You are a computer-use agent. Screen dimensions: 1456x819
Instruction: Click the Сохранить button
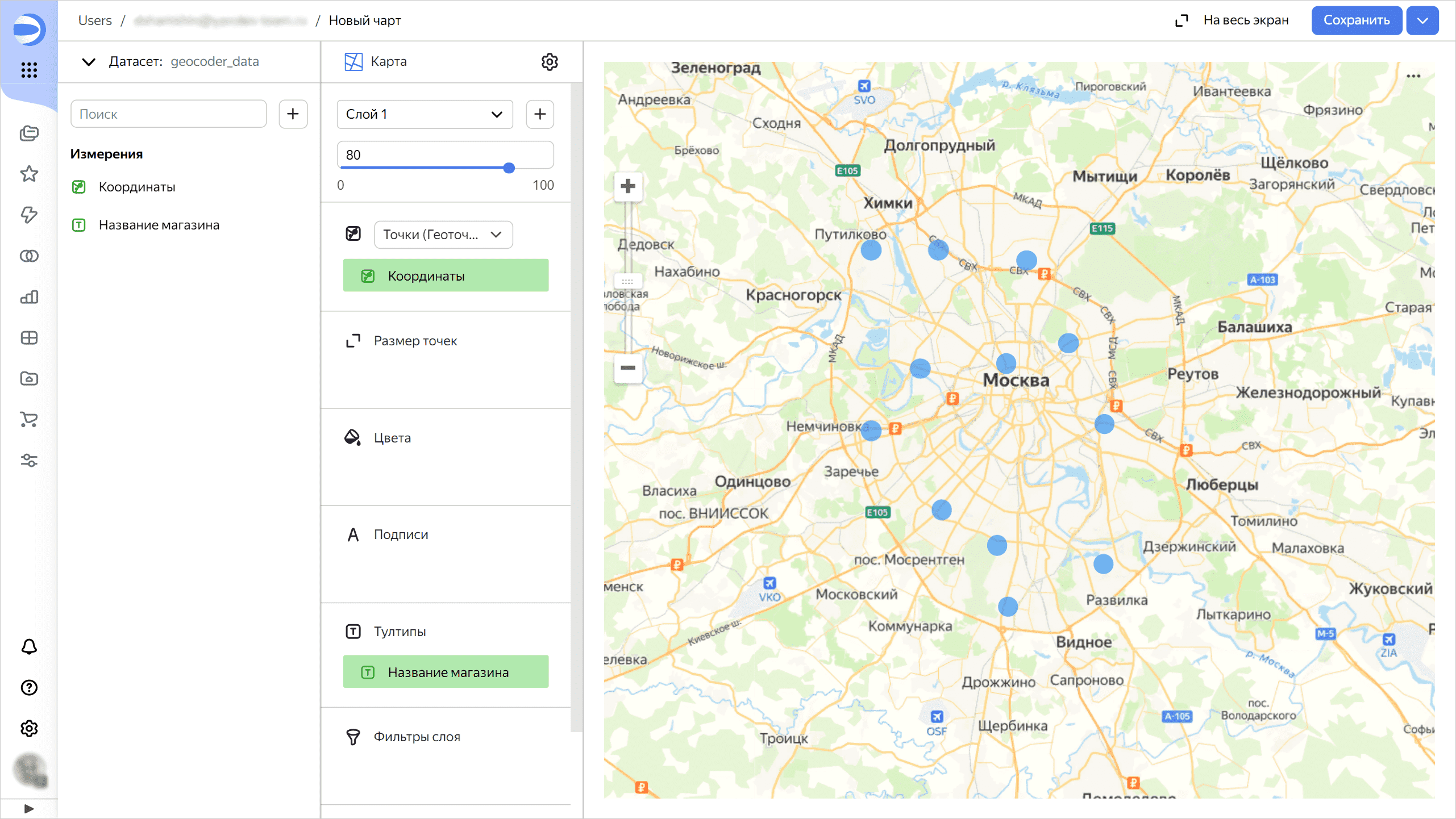point(1356,20)
